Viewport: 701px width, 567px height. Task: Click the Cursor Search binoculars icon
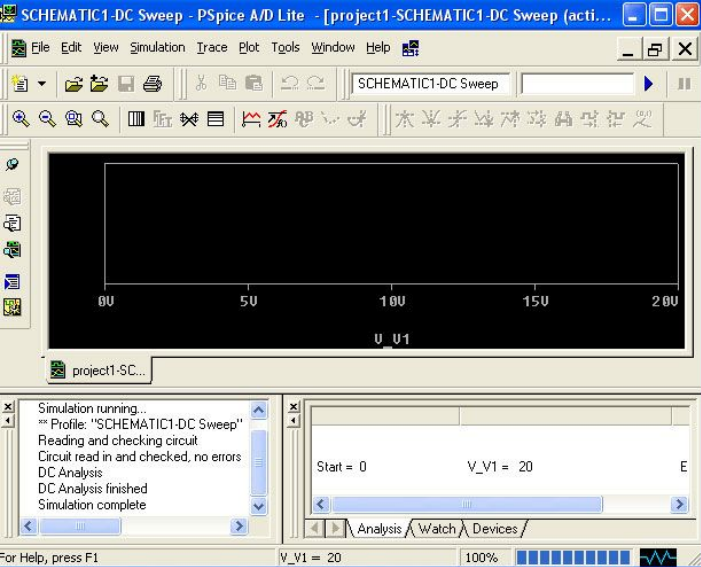(x=563, y=119)
